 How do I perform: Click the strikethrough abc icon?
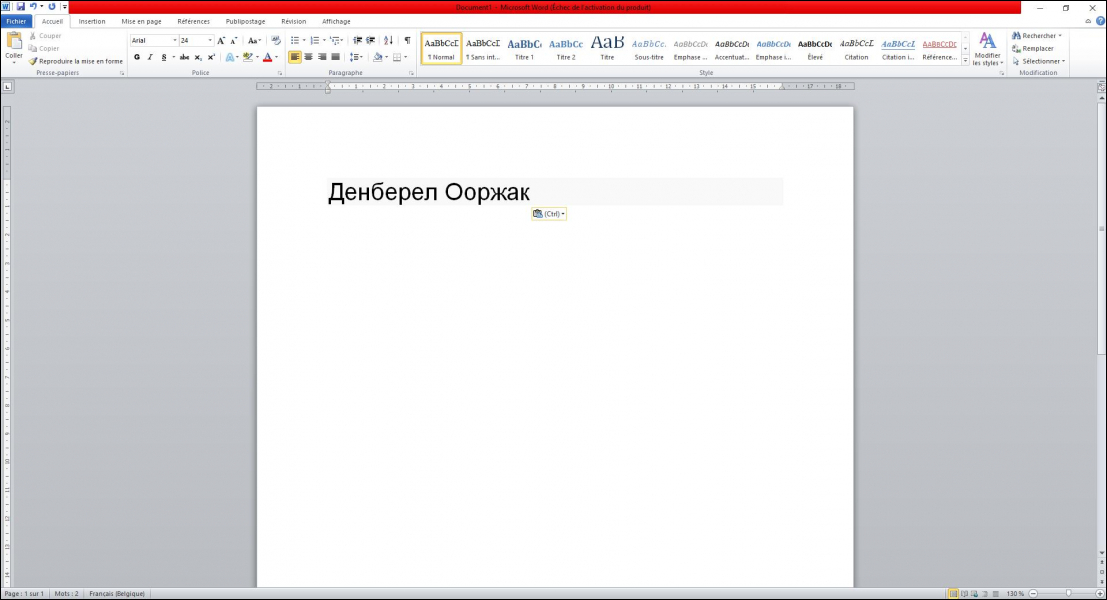184,58
